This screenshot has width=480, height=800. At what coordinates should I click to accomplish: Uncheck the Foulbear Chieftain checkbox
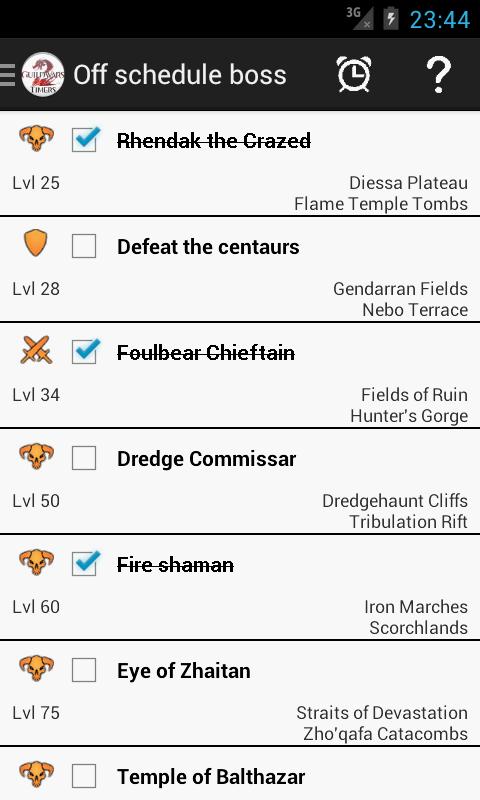[x=84, y=352]
